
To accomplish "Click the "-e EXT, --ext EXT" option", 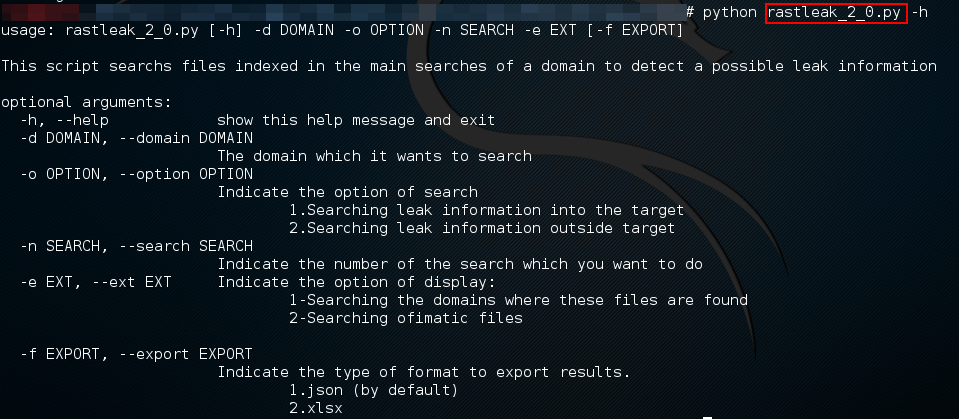I will pyautogui.click(x=96, y=282).
